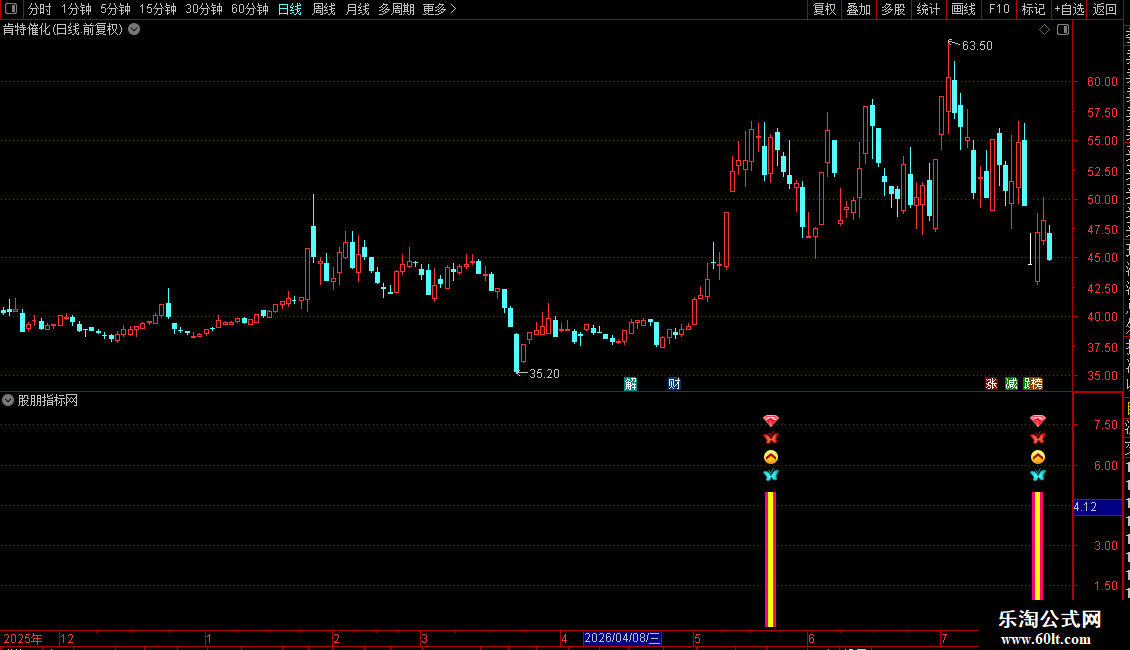Click the month 7 label on time axis
1130x650 pixels.
click(x=944, y=638)
